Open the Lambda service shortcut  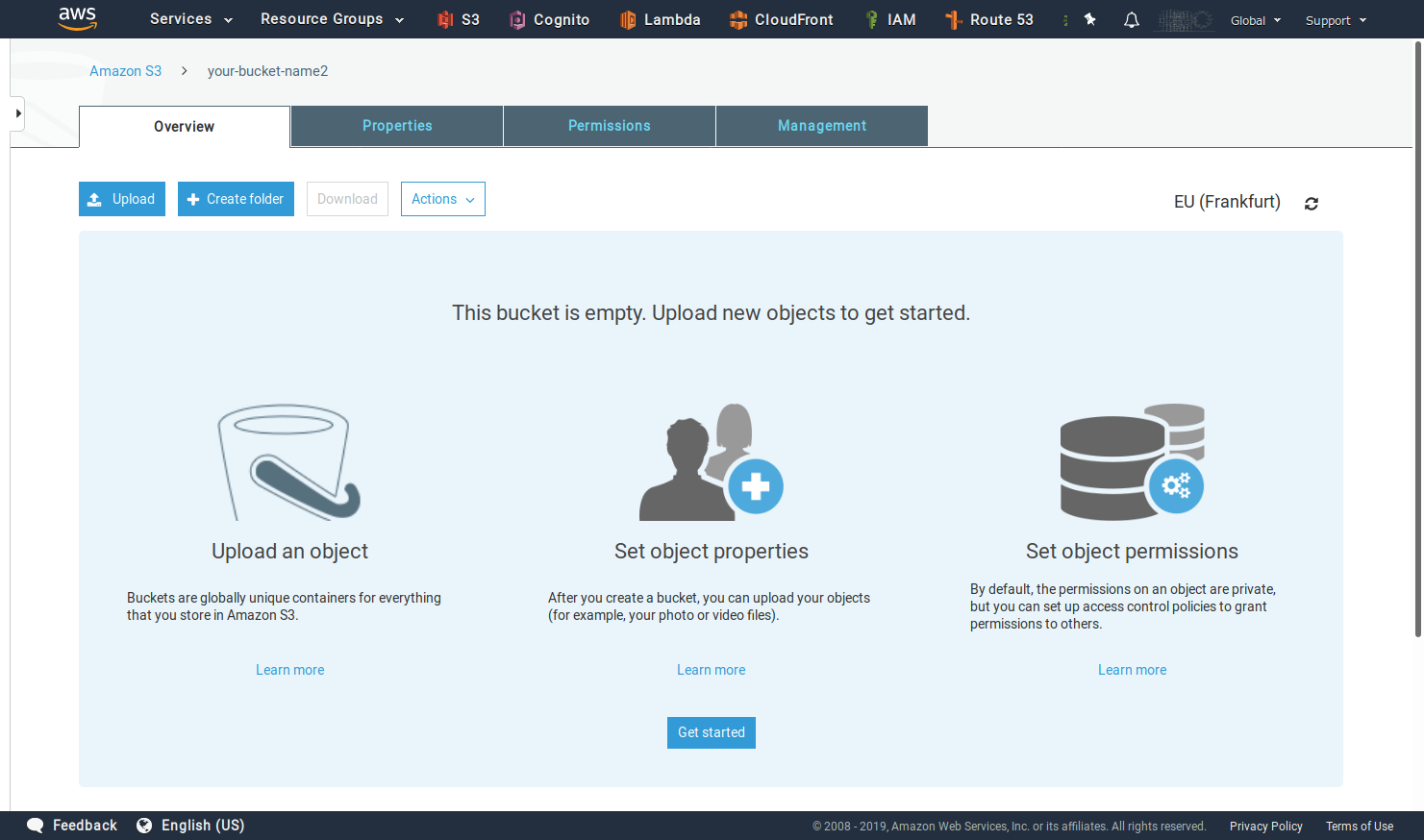tap(660, 19)
